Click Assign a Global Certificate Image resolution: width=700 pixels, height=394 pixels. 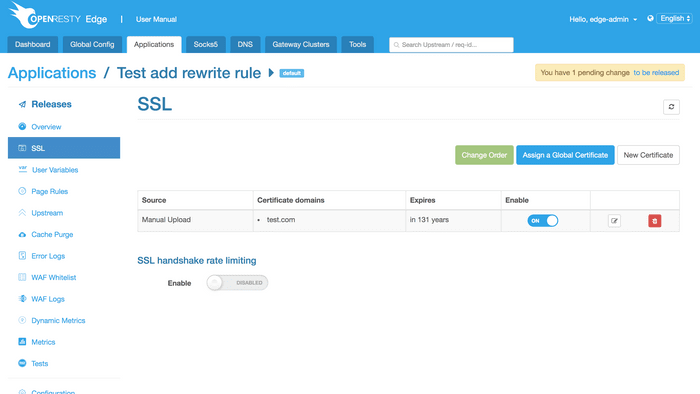pyautogui.click(x=565, y=155)
